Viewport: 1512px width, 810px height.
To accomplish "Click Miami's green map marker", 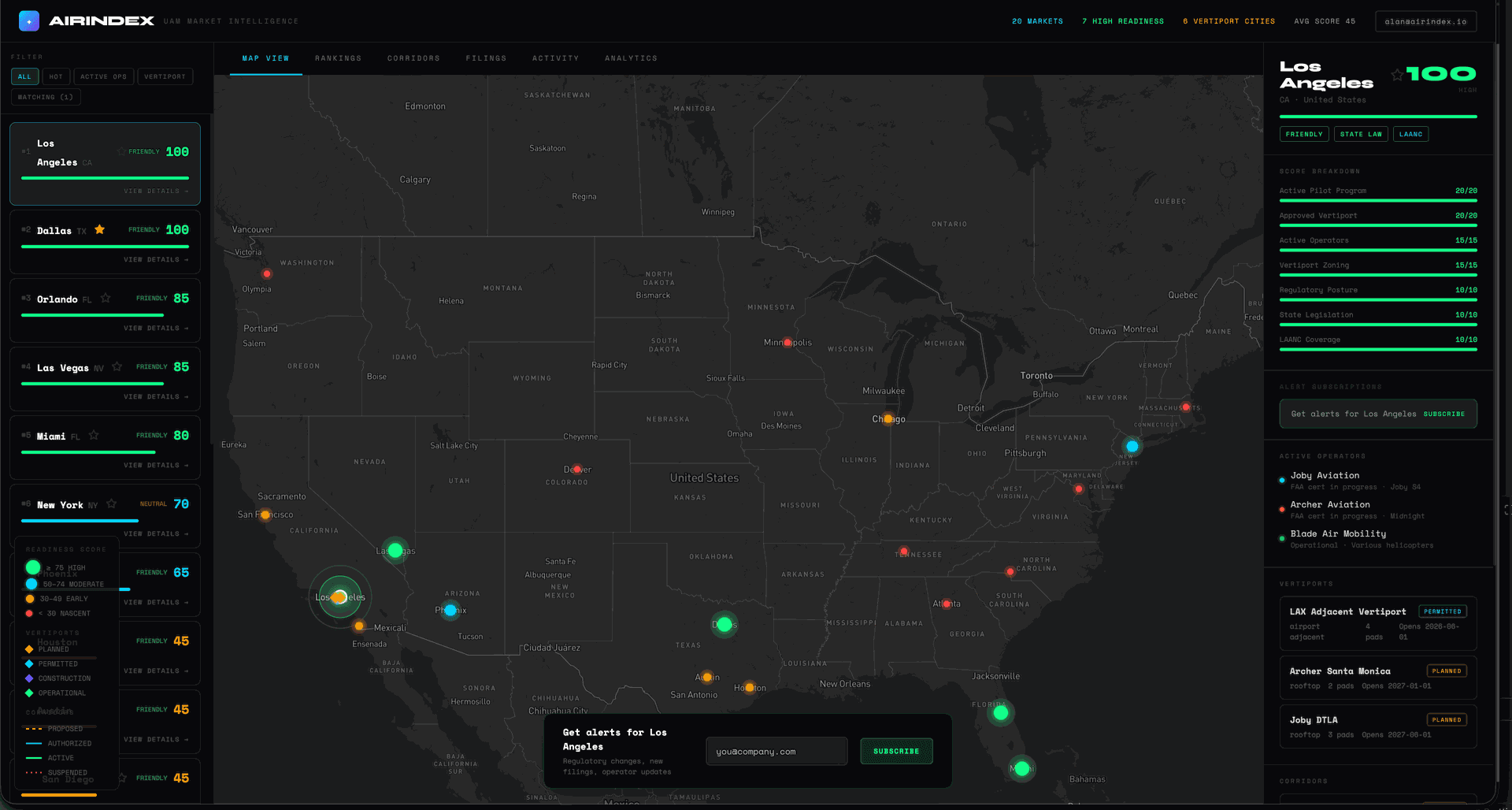I will pos(1021,768).
